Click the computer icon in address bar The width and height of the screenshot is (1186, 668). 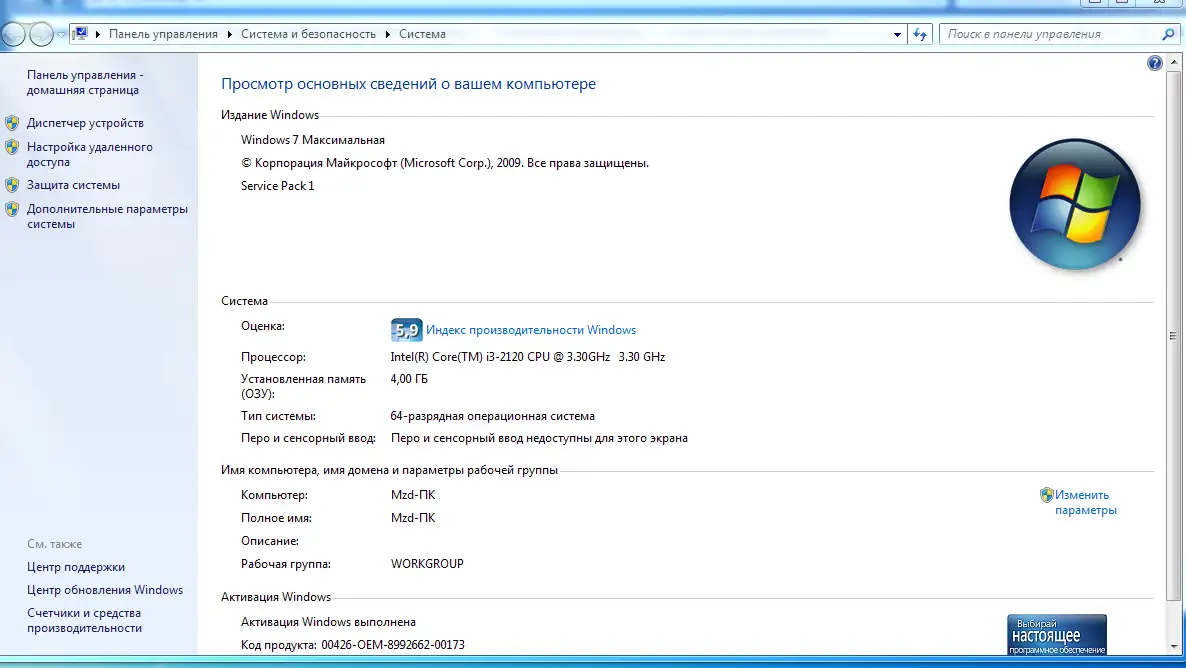(79, 34)
